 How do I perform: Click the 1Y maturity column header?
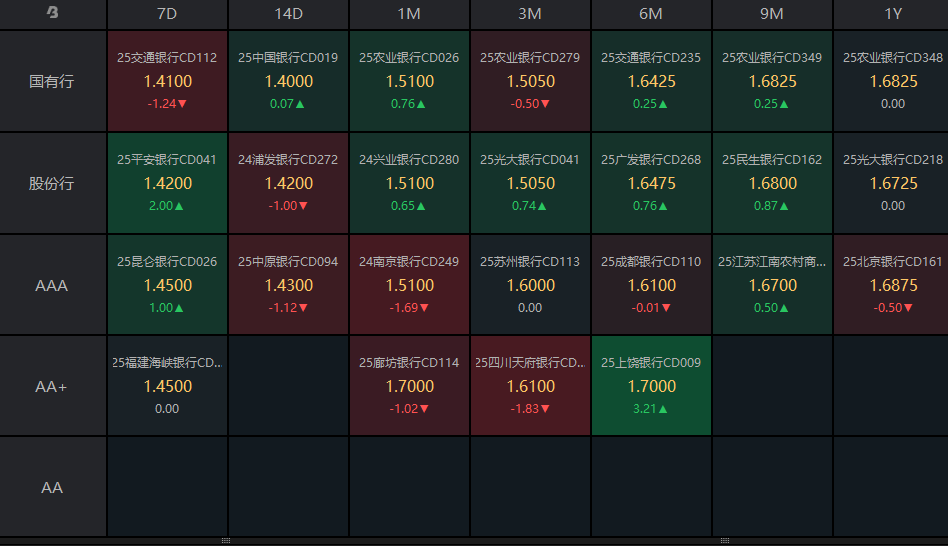(x=892, y=14)
